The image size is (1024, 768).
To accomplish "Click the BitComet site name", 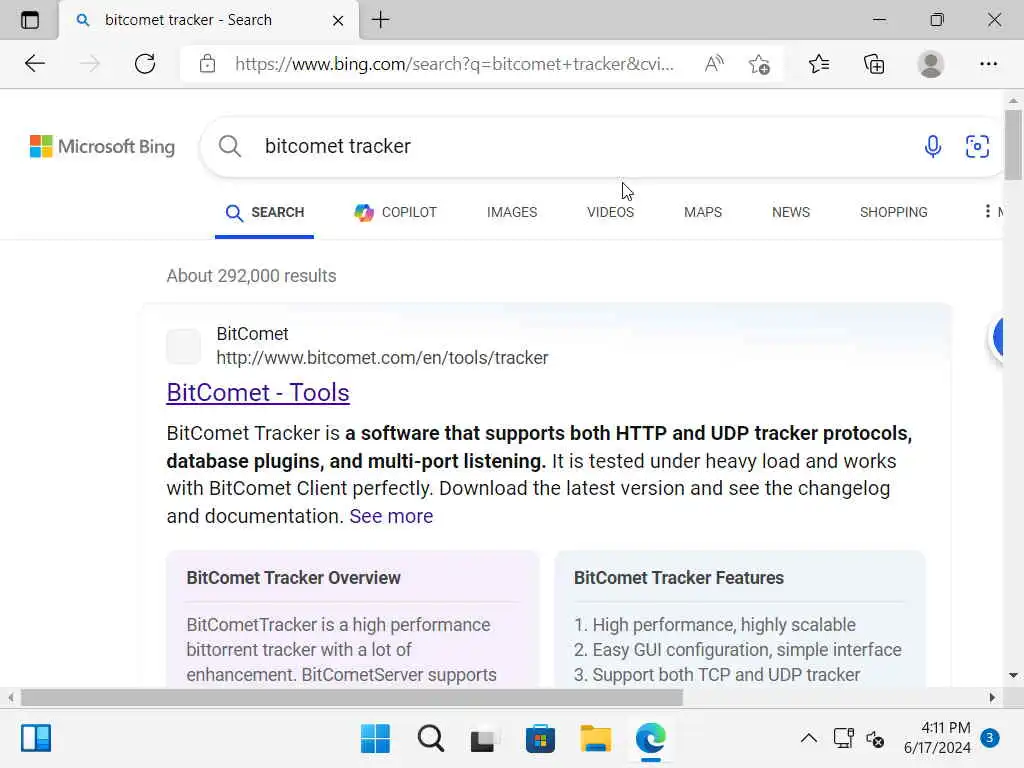I will (x=252, y=334).
